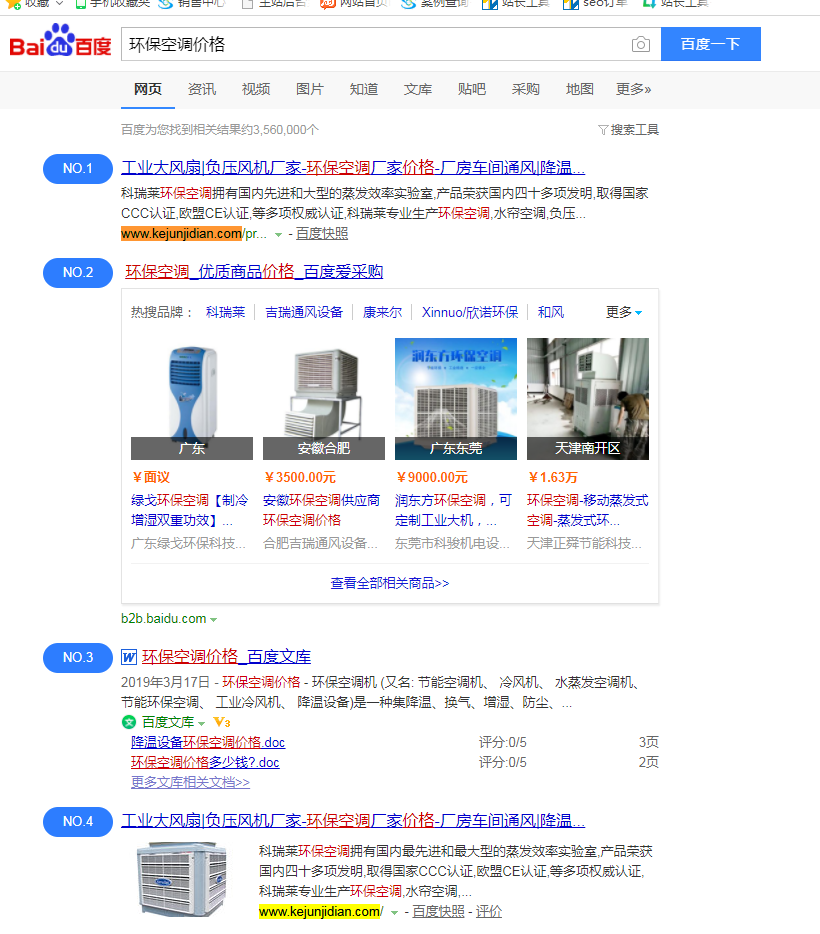Open document 降温设备环保空调价格.doc
Viewport: 820px width, 934px height.
point(208,742)
